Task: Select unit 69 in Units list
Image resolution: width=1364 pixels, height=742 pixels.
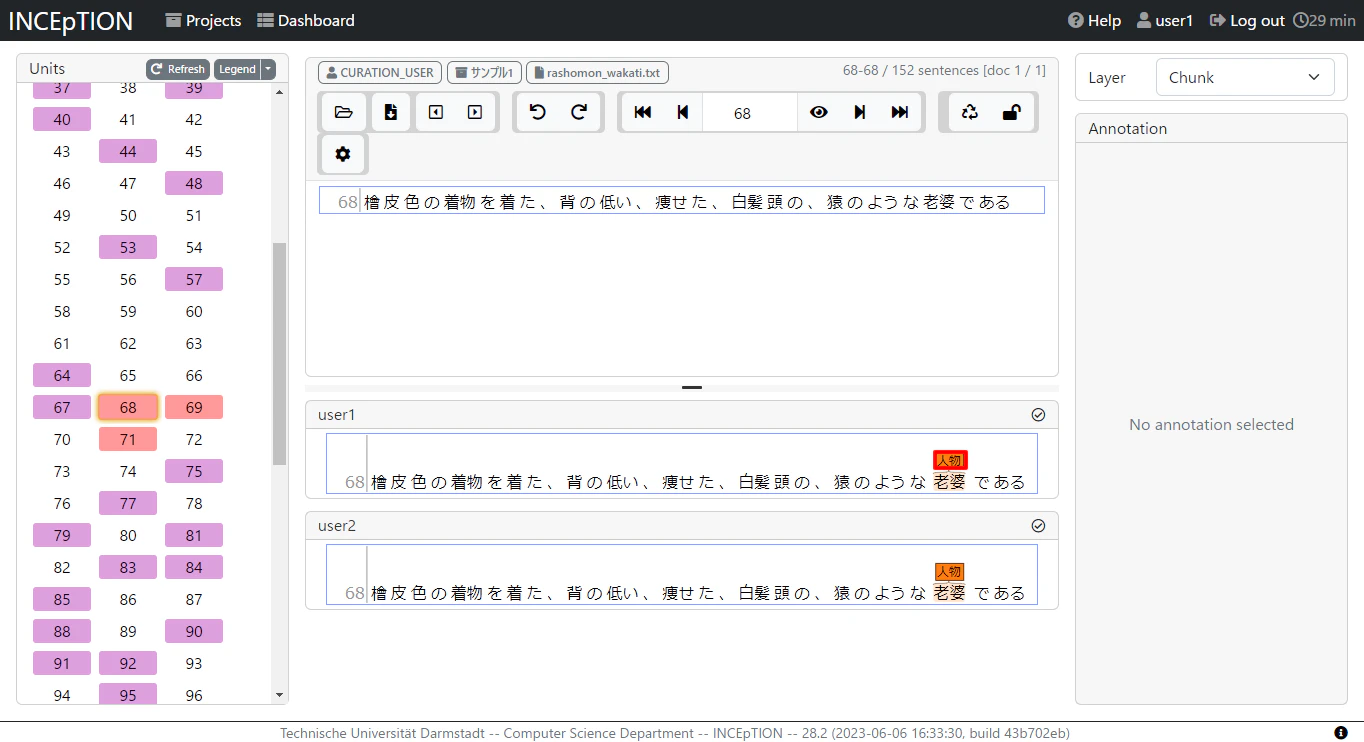Action: (x=194, y=407)
